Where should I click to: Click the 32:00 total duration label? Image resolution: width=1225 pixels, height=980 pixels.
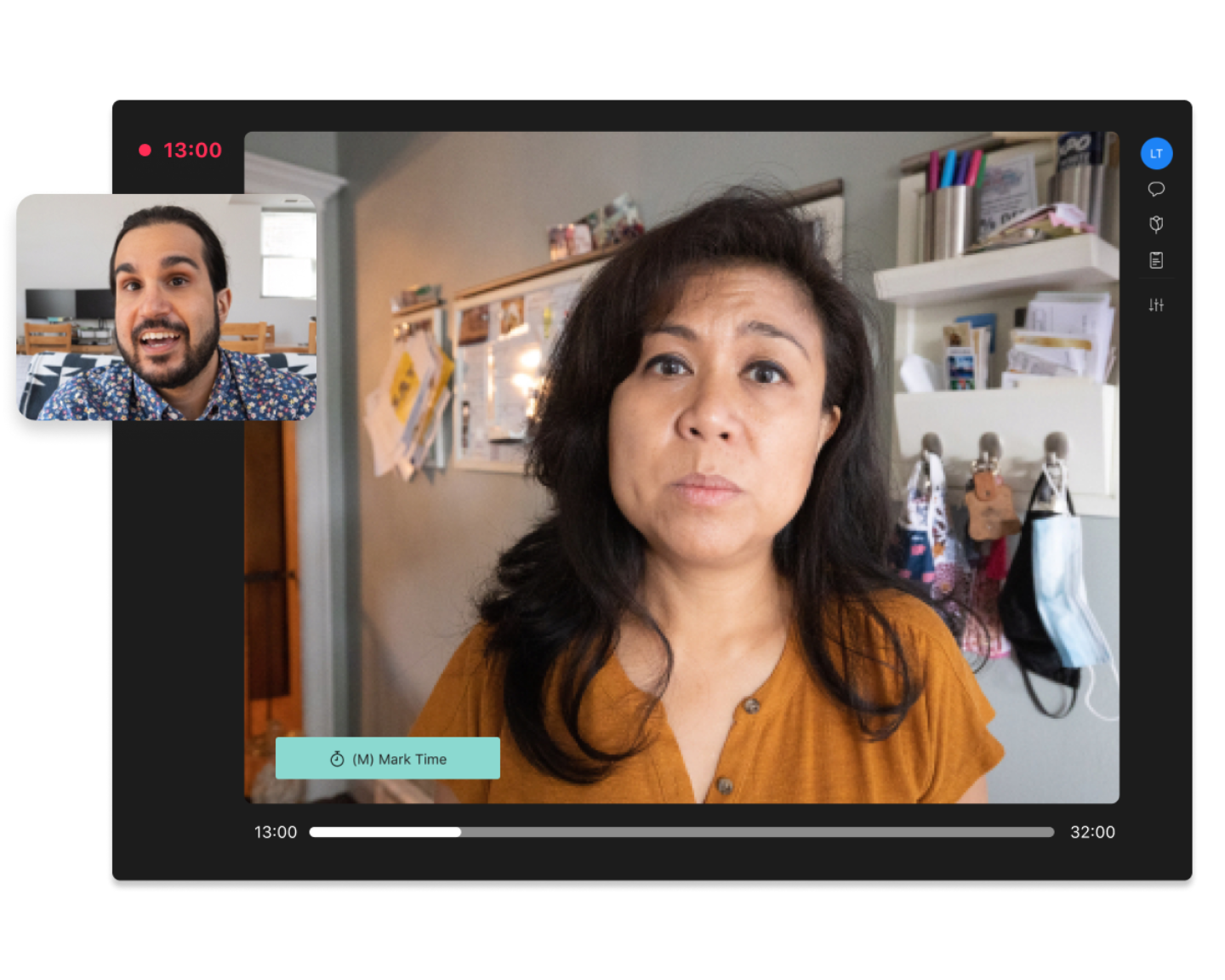pos(1092,832)
